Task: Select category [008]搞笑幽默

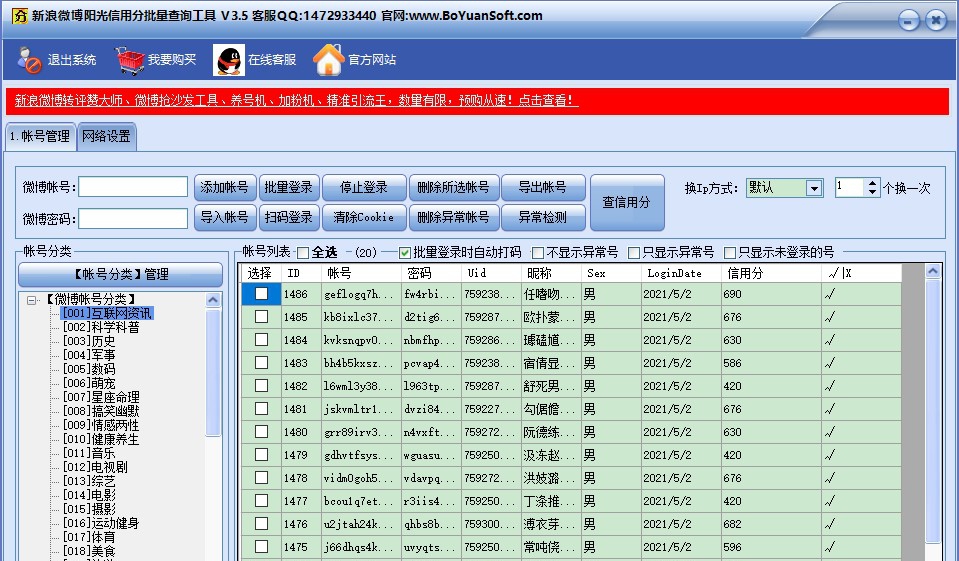Action: click(101, 411)
